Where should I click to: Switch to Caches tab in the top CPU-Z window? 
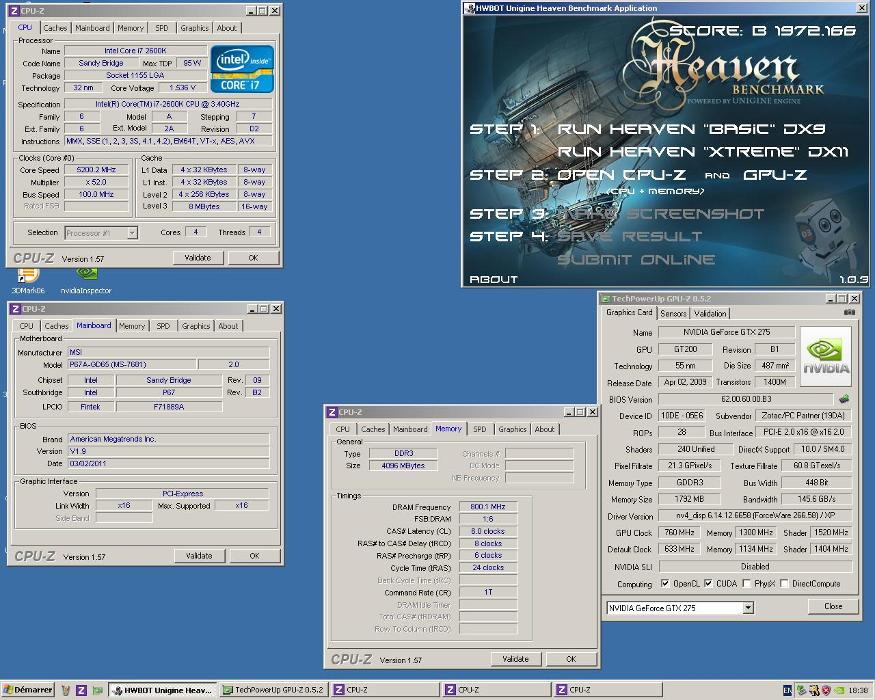click(55, 28)
